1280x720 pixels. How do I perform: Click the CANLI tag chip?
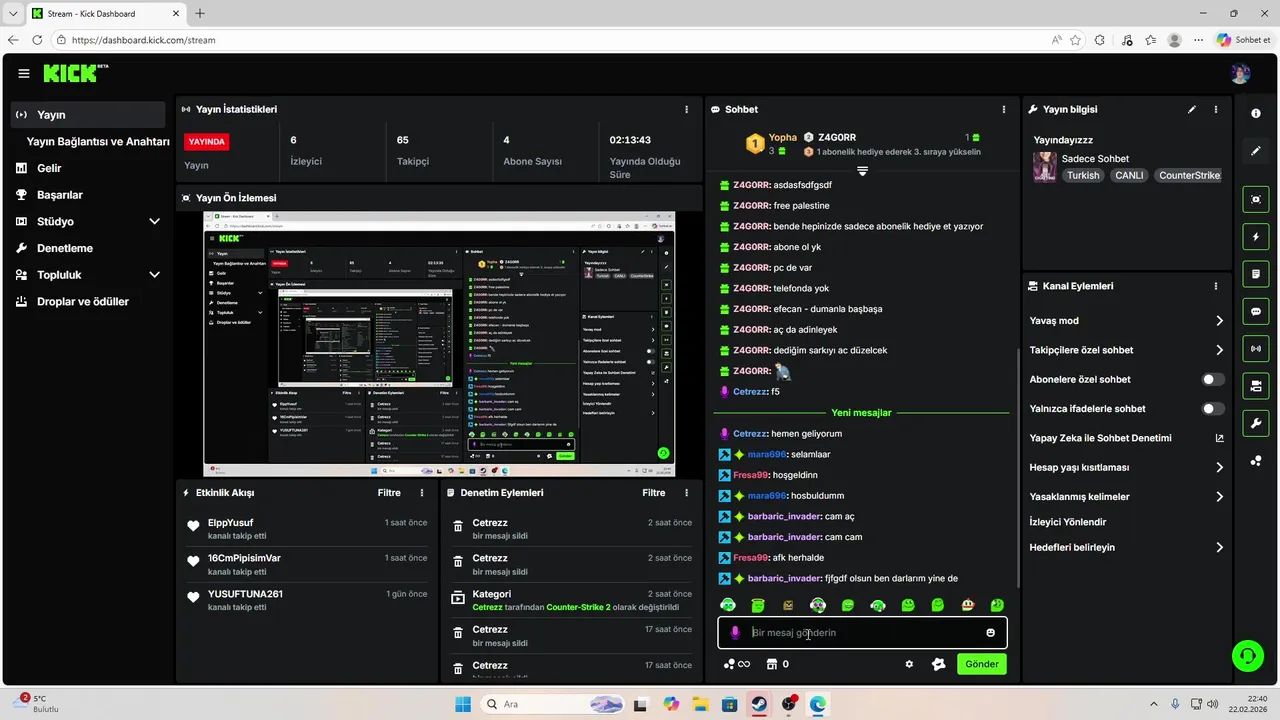coord(1129,175)
